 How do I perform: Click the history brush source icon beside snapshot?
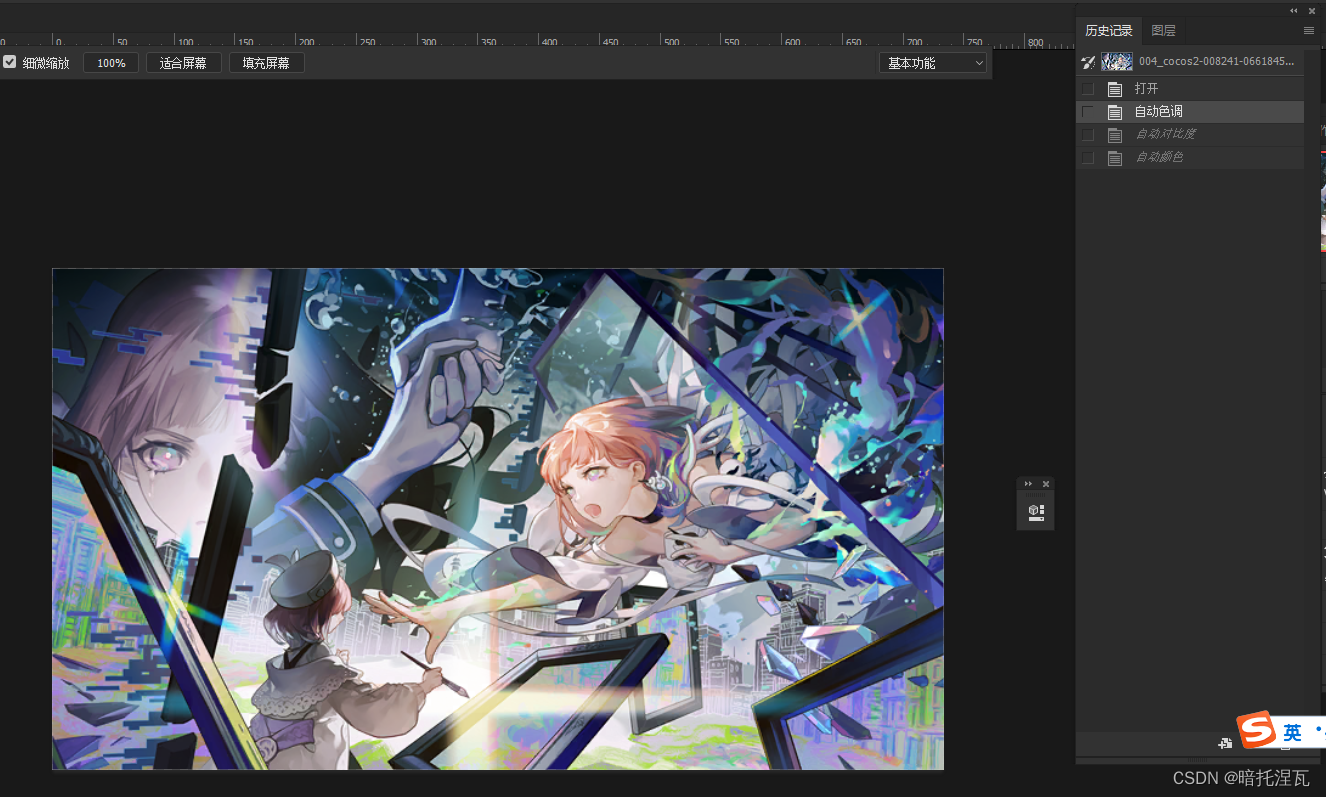pyautogui.click(x=1089, y=62)
